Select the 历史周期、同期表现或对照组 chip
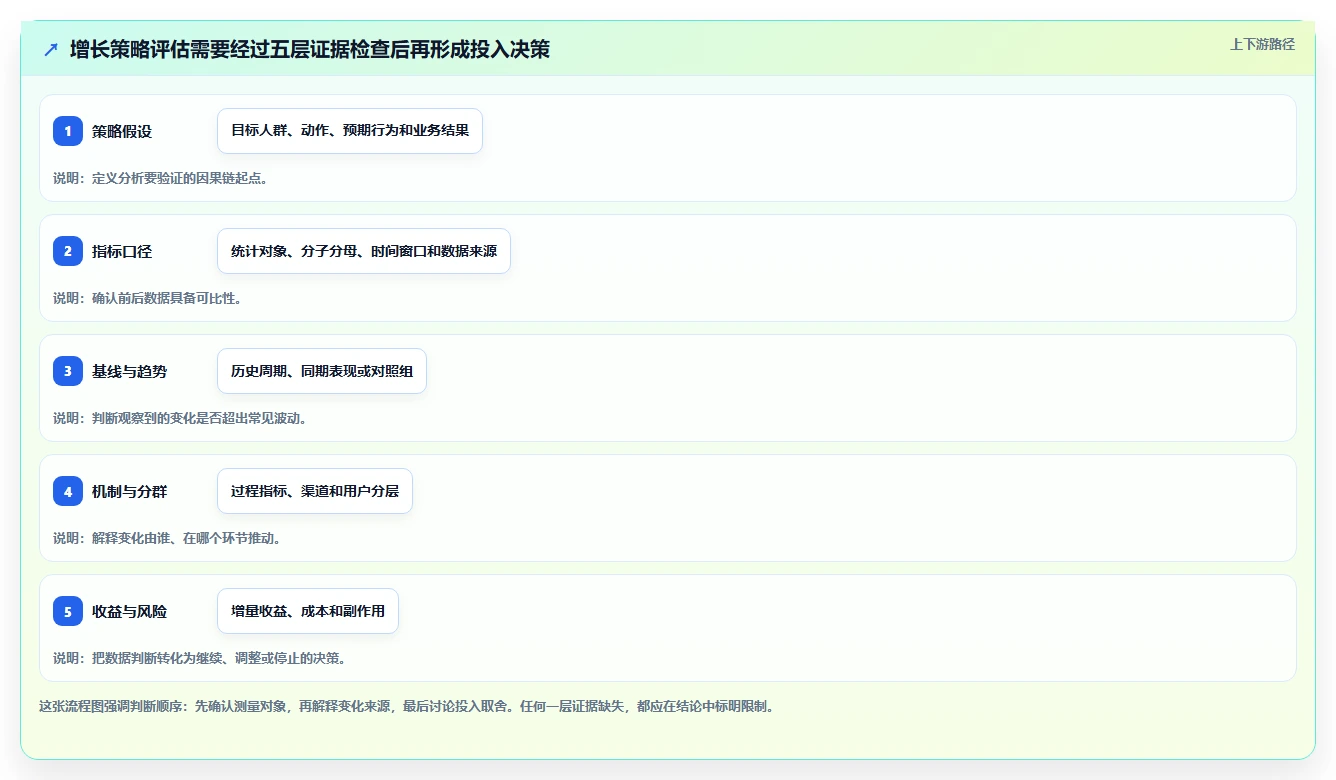This screenshot has width=1336, height=780. point(322,371)
